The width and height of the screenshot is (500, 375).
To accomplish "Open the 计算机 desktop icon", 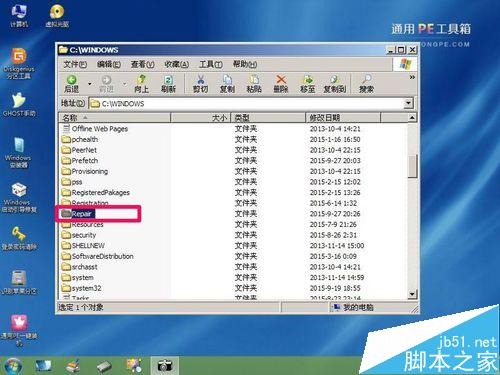I will 19,16.
